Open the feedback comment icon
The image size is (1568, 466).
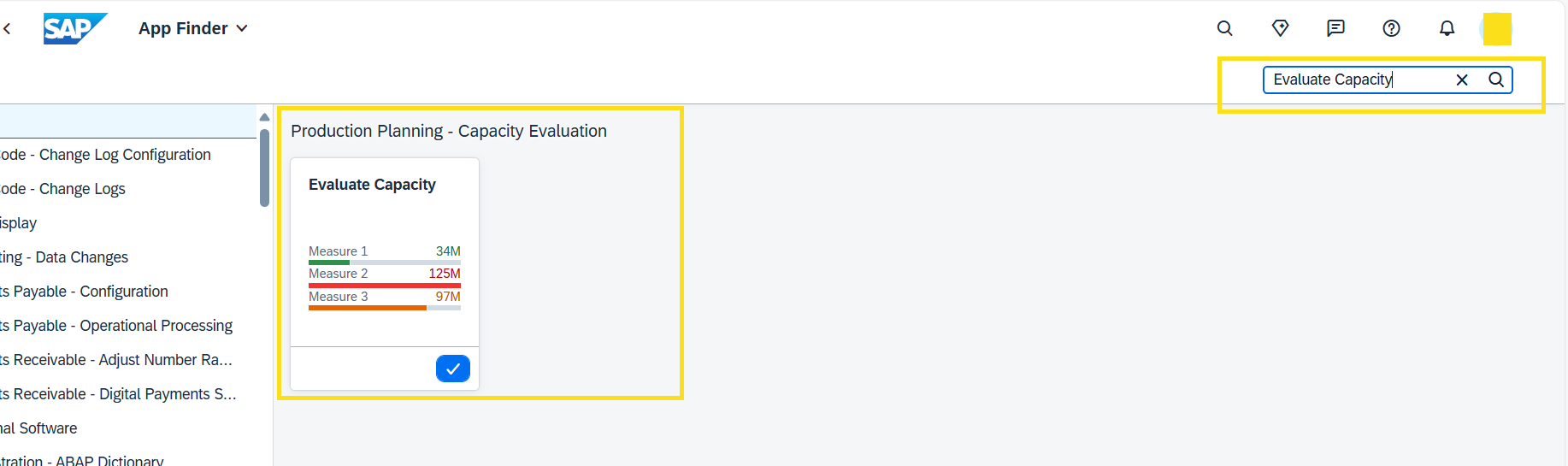pos(1335,28)
